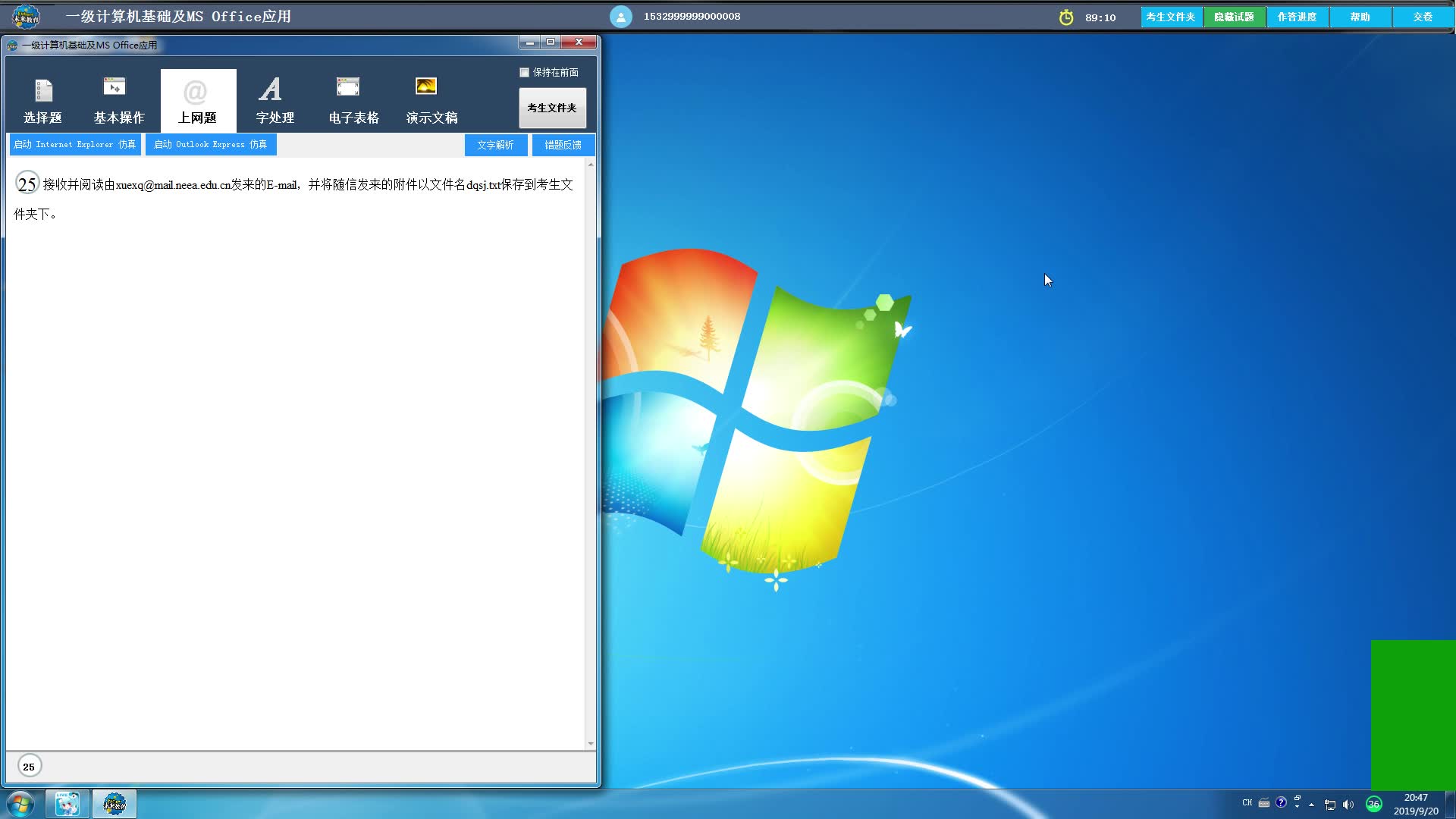The height and width of the screenshot is (819, 1456).
Task: Click the scroll down arrow of the question pane
Action: point(591,744)
